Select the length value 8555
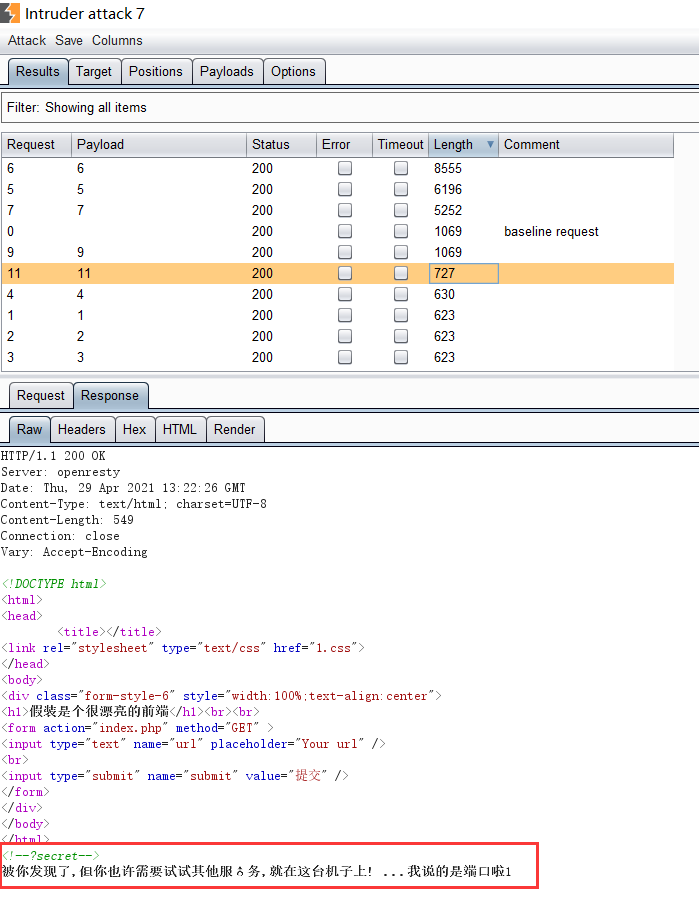Viewport: 699px width, 906px height. [448, 168]
